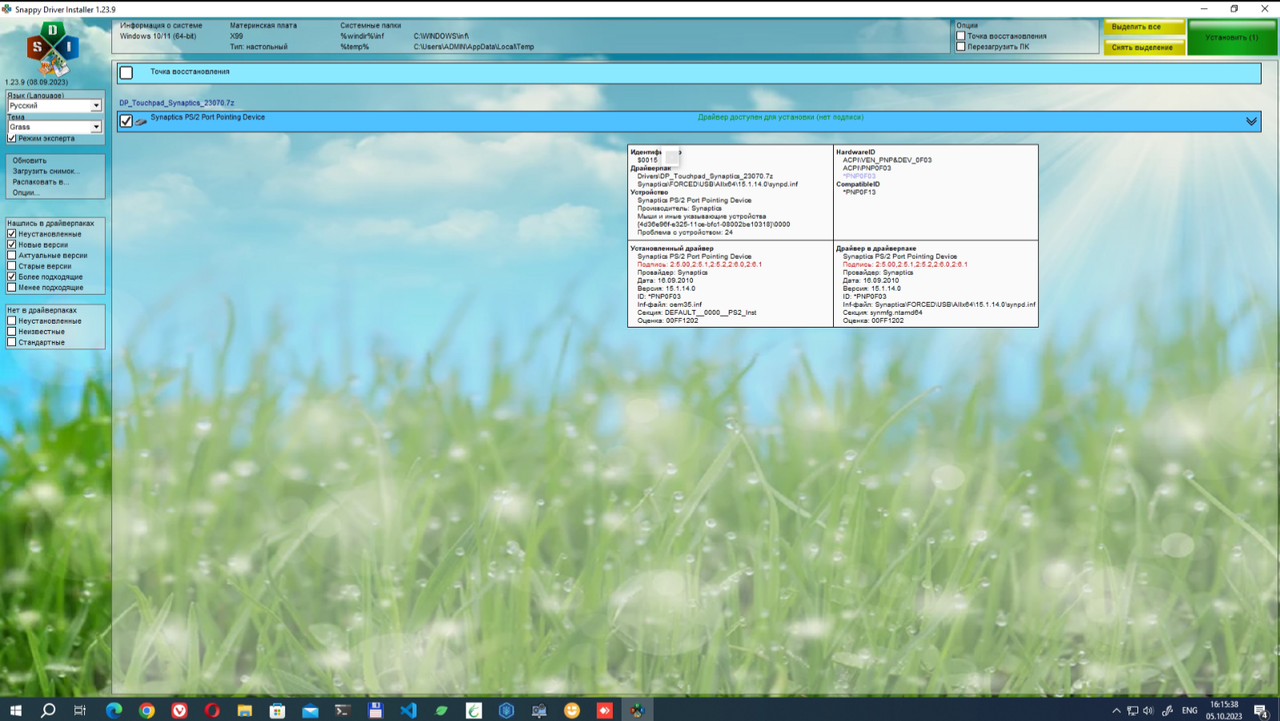1280x721 pixels.
Task: Open Visual Studio Code from the taskbar
Action: 408,710
